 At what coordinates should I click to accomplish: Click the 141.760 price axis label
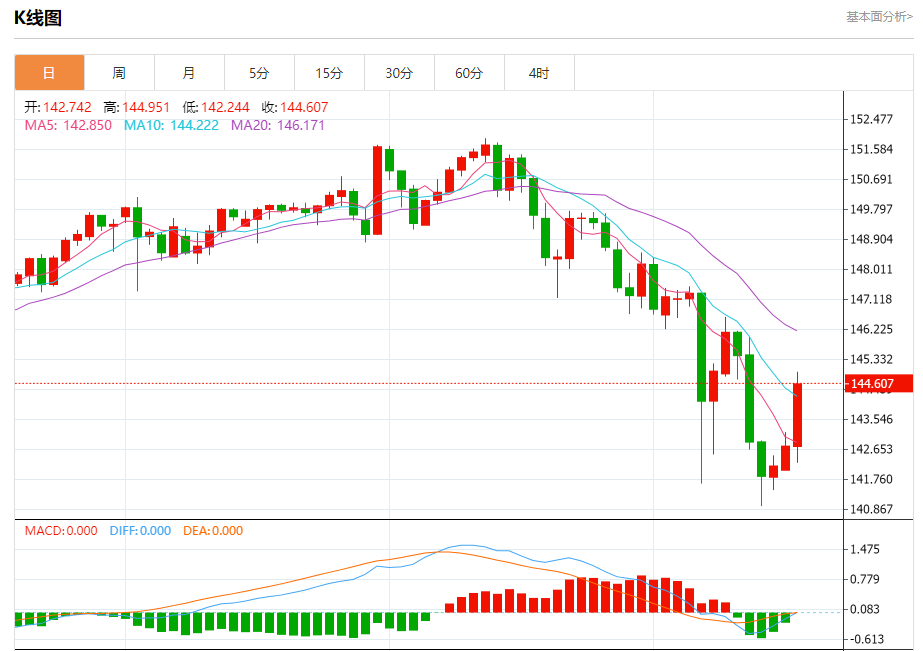pyautogui.click(x=871, y=479)
